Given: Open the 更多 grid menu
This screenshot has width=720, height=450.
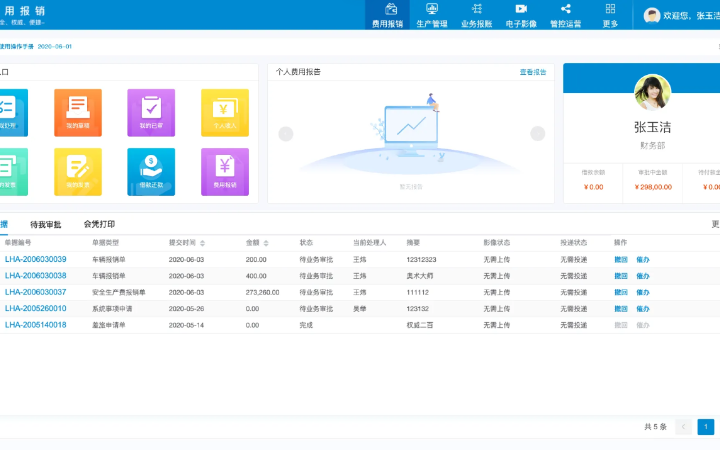Looking at the screenshot, I should pyautogui.click(x=610, y=15).
